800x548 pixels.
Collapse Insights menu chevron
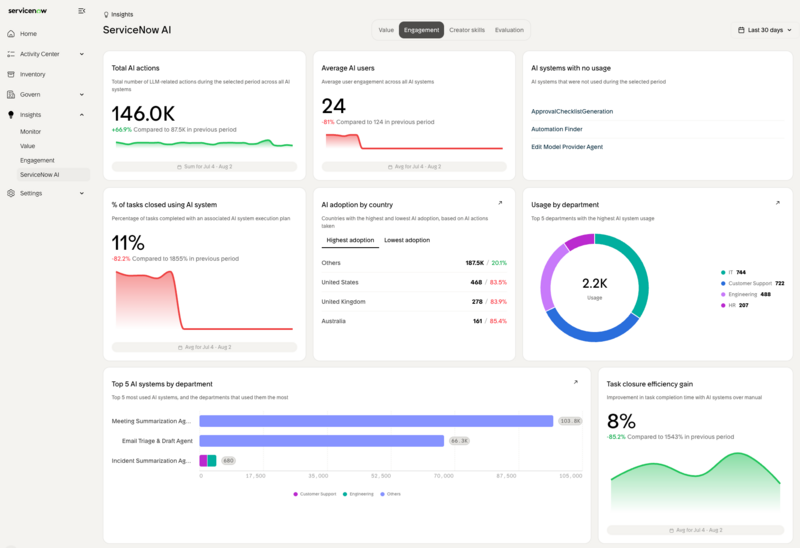point(82,115)
